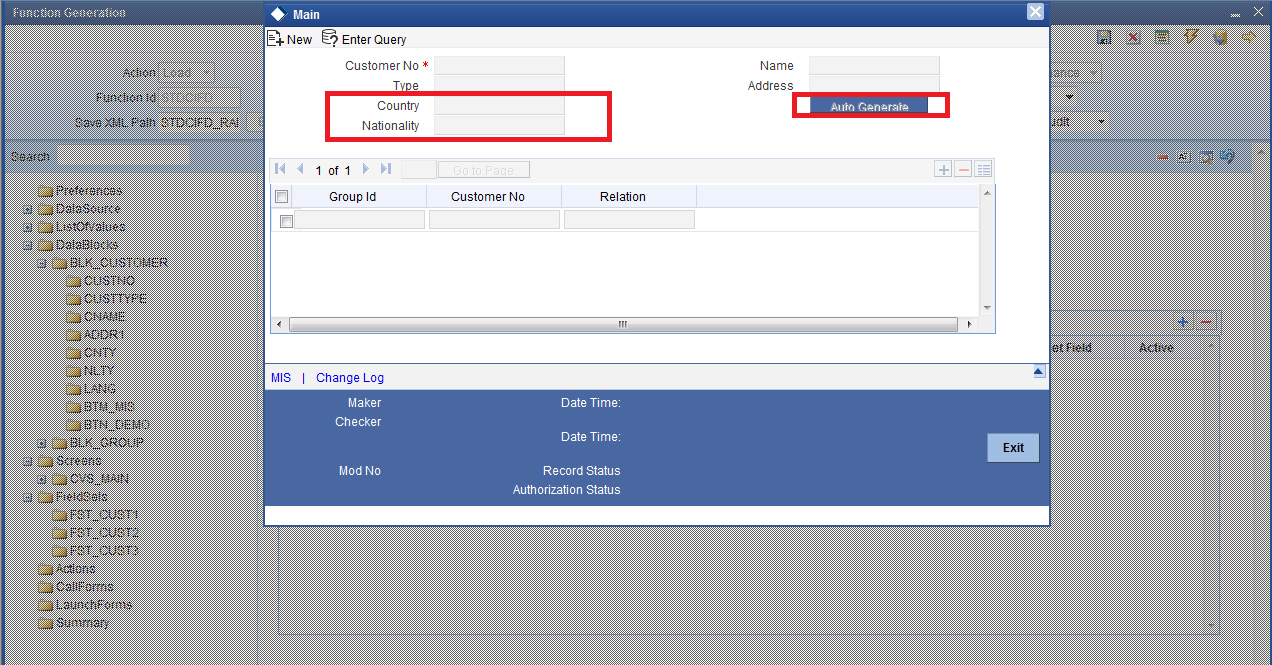This screenshot has height=665, width=1272.
Task: Click the Exit button
Action: tap(1013, 448)
